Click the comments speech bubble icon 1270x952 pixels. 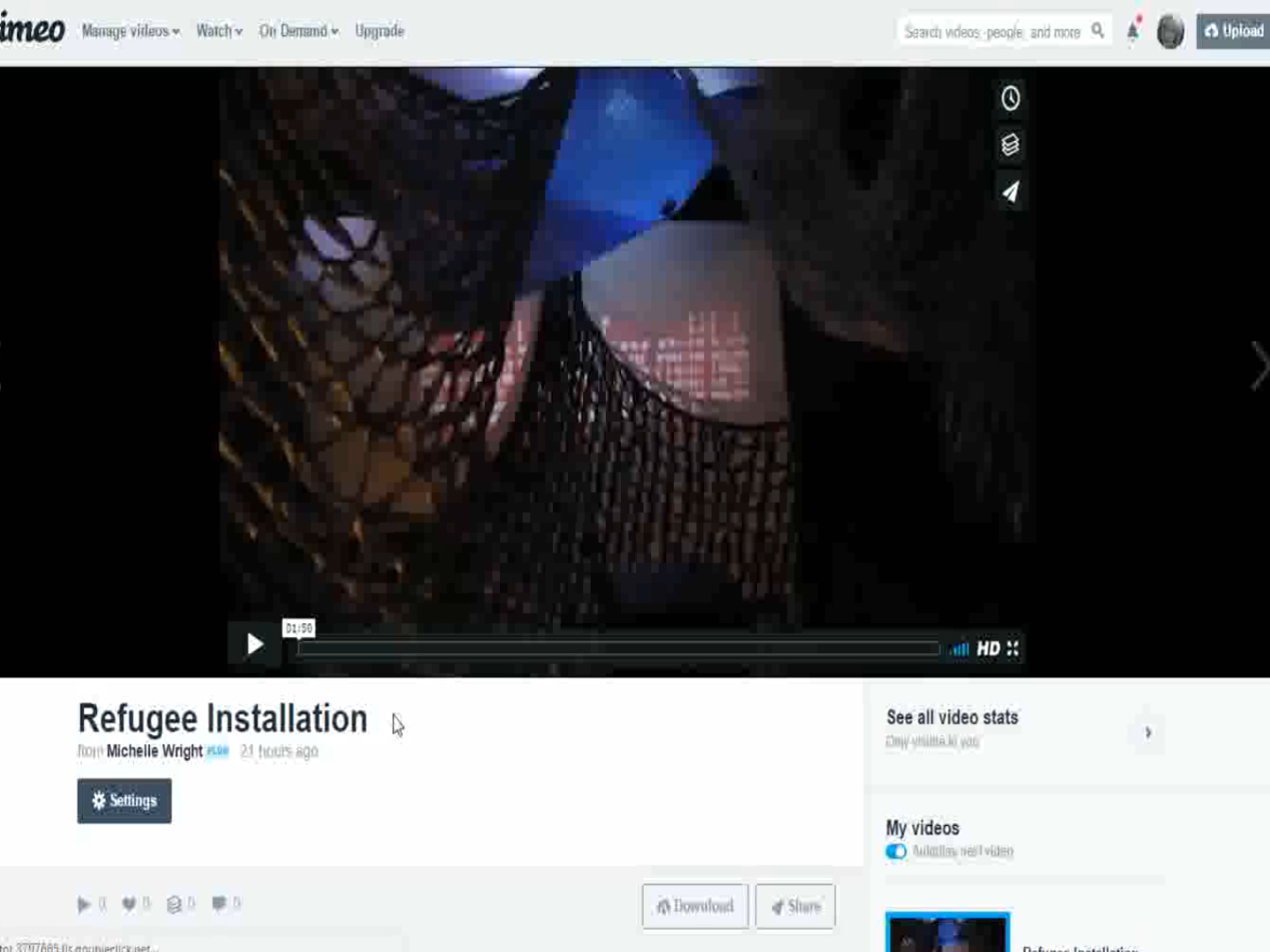219,904
